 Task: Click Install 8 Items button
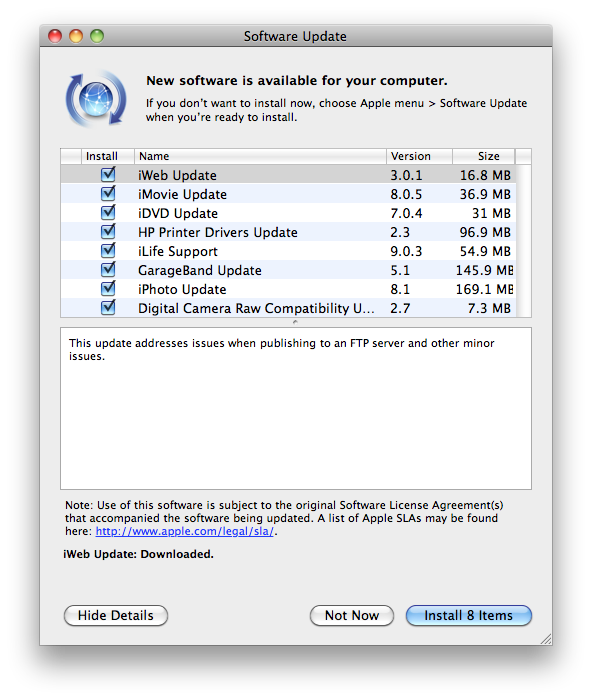(x=469, y=615)
